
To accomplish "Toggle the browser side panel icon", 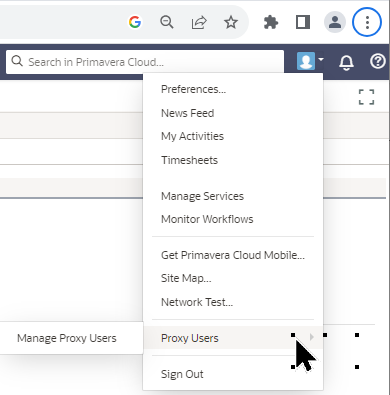I will 303,22.
